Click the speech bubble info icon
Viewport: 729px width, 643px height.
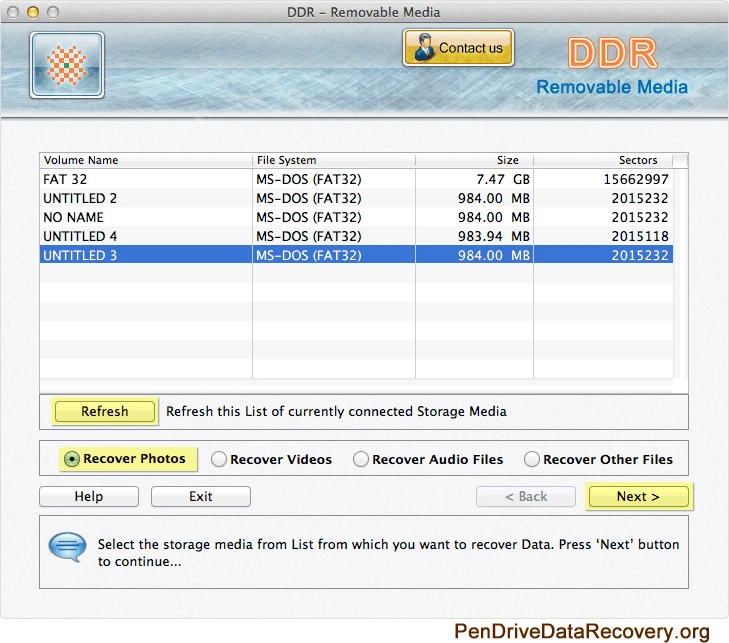tap(68, 547)
